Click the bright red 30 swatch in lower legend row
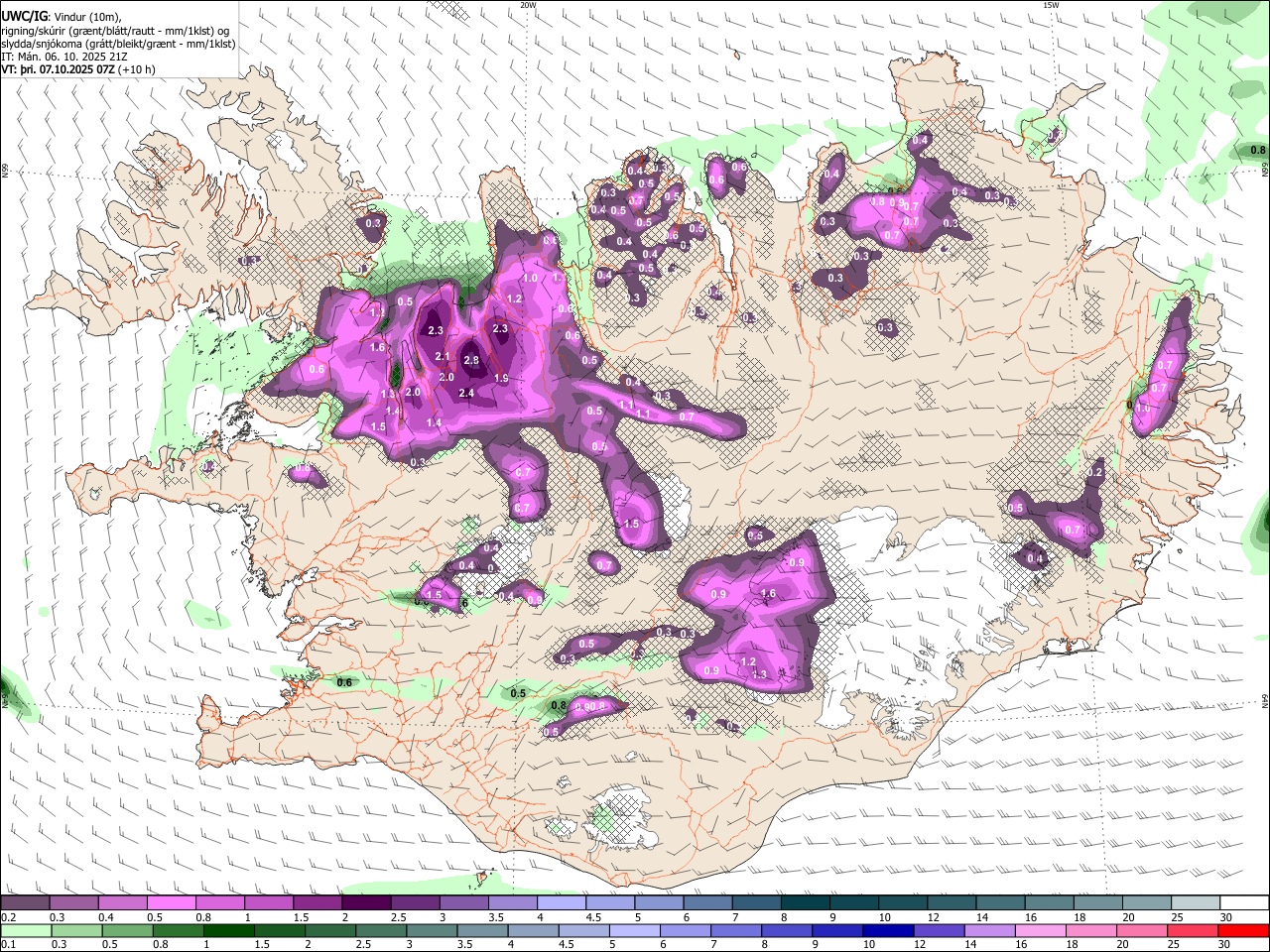The height and width of the screenshot is (952, 1270). point(1243,930)
